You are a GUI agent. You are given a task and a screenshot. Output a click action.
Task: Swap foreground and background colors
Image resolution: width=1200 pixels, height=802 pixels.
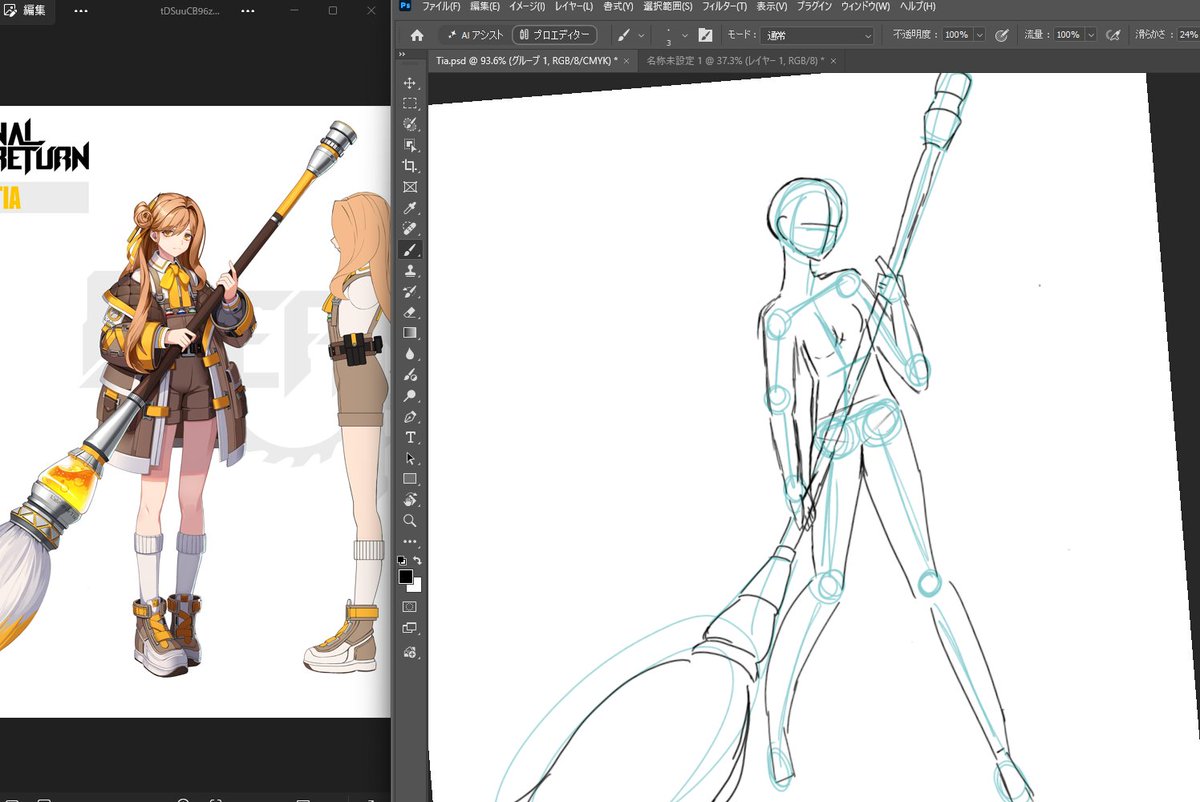click(417, 561)
